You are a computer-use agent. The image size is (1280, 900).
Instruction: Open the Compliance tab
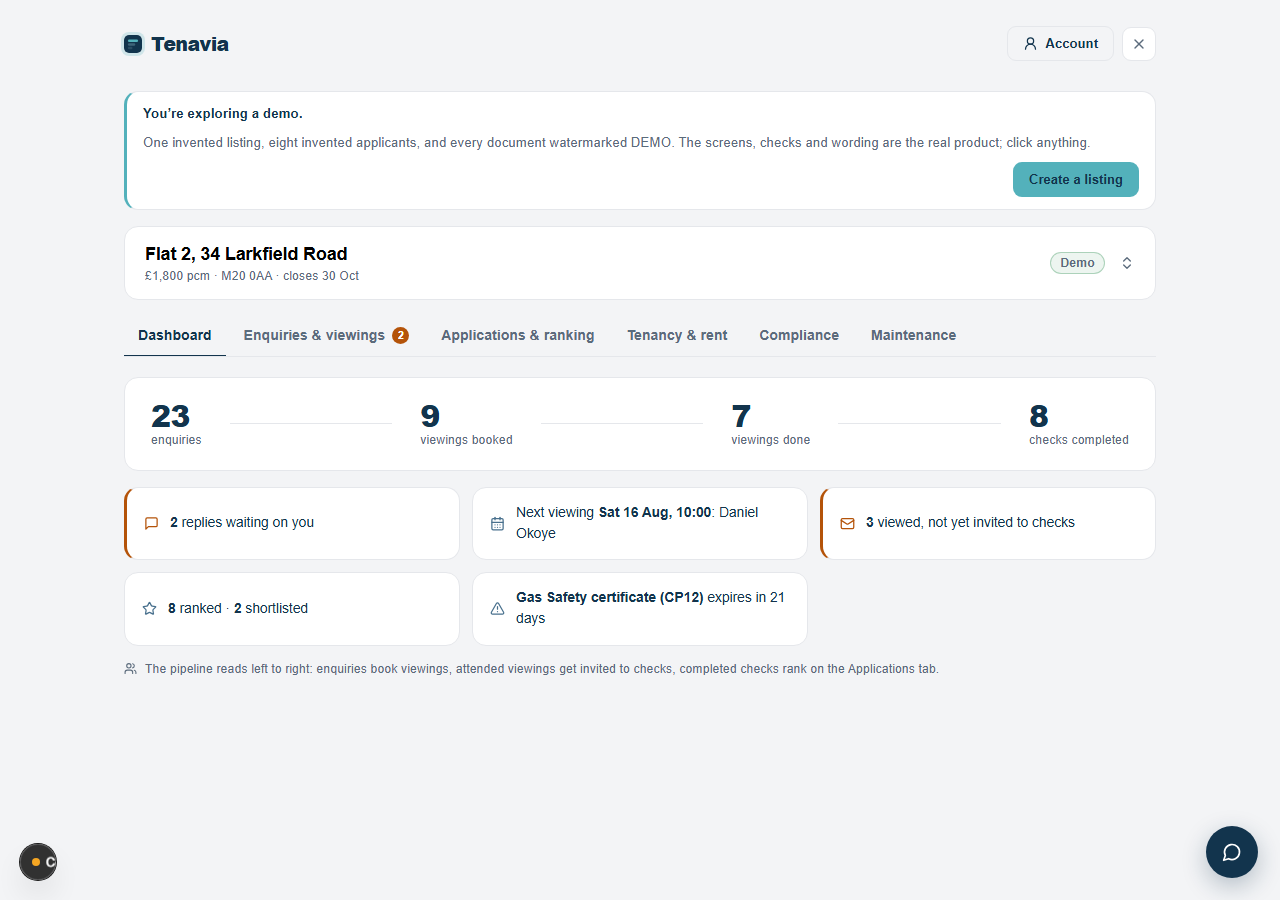point(799,335)
